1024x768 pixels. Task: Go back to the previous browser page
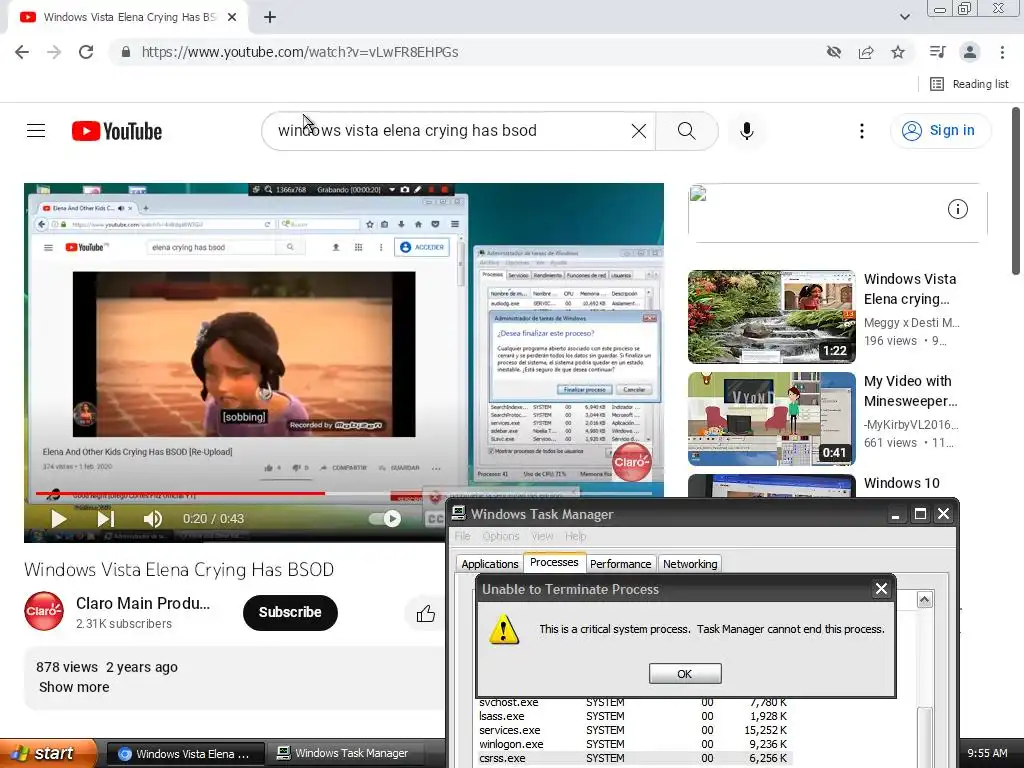click(22, 52)
